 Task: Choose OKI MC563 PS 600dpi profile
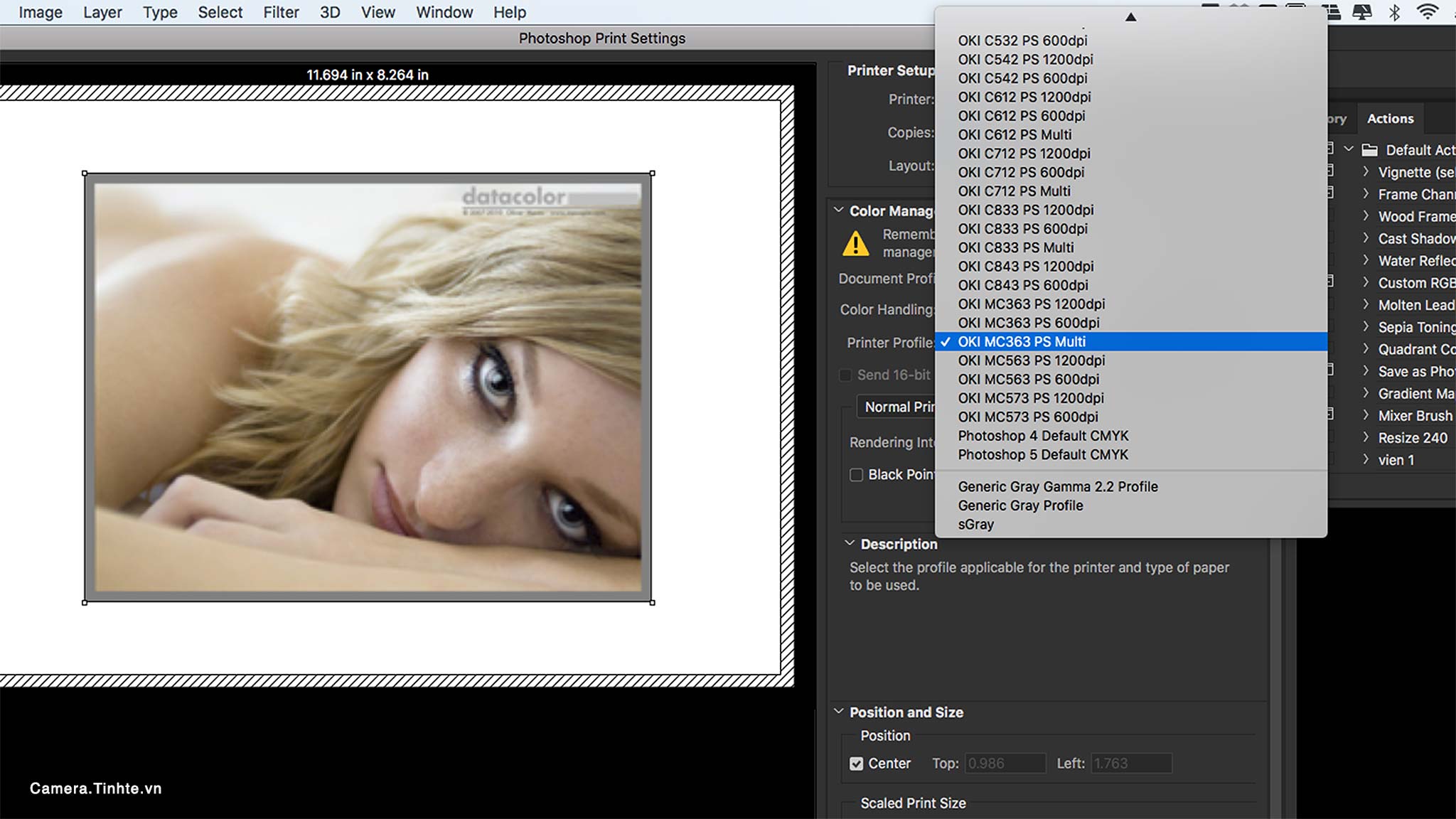click(1131, 380)
